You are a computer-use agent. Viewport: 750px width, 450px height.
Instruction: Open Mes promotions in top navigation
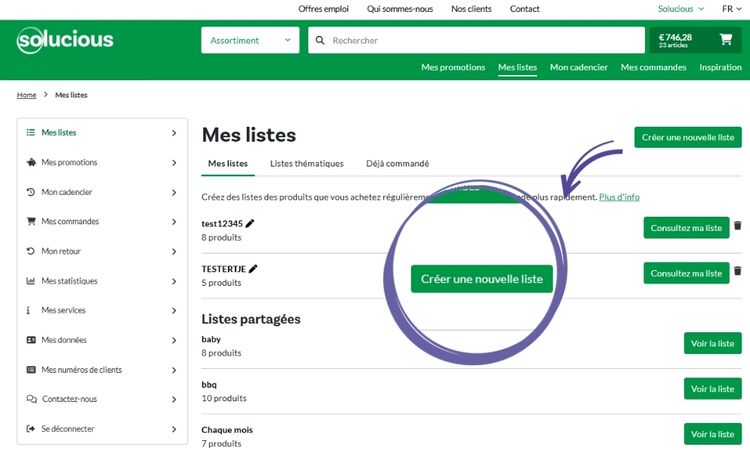453,68
